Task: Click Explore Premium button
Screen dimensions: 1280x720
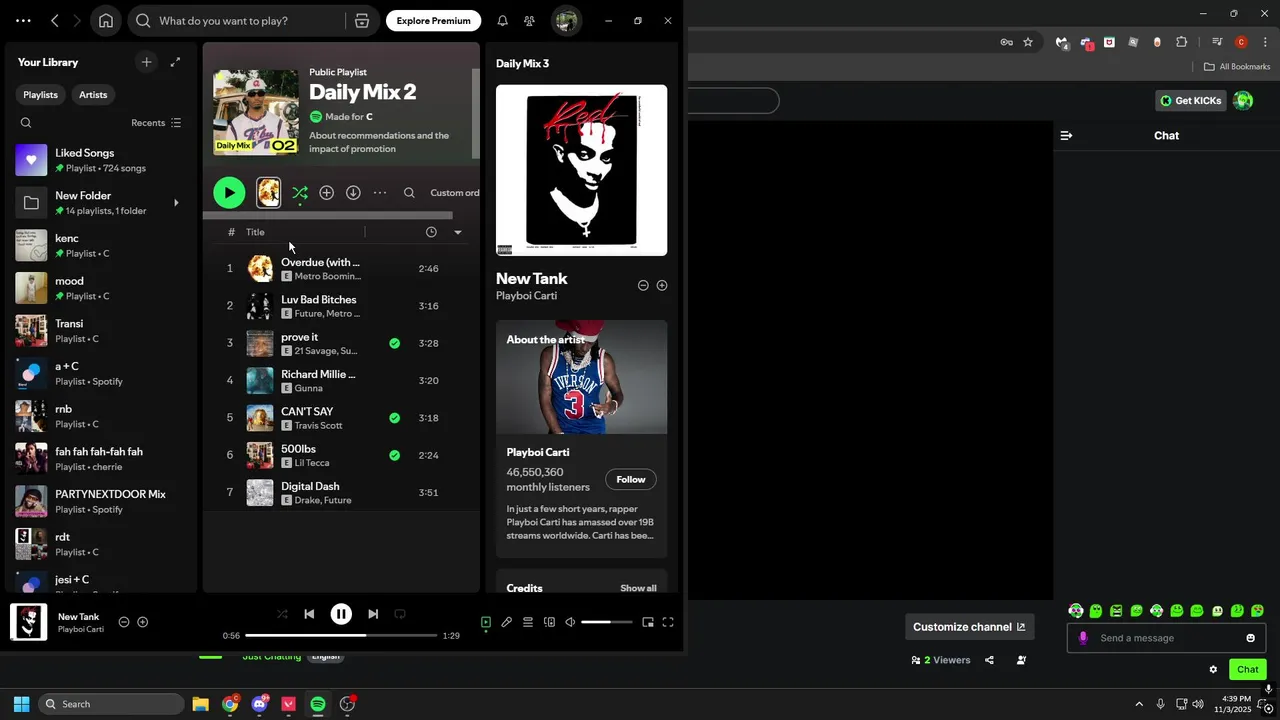Action: [x=433, y=20]
